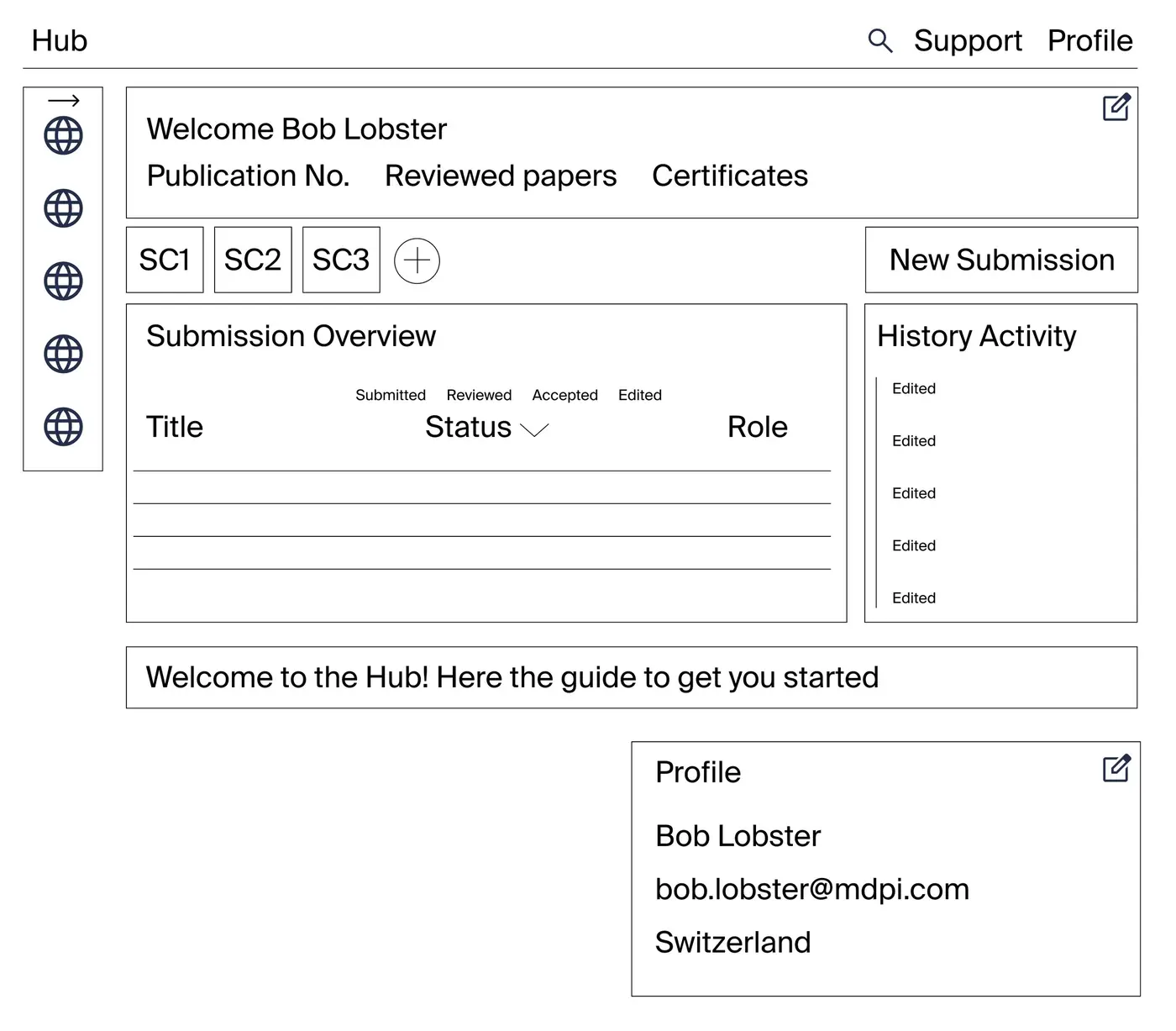The image size is (1176, 1031).
Task: Click the third globe icon in sidebar
Action: pos(63,281)
